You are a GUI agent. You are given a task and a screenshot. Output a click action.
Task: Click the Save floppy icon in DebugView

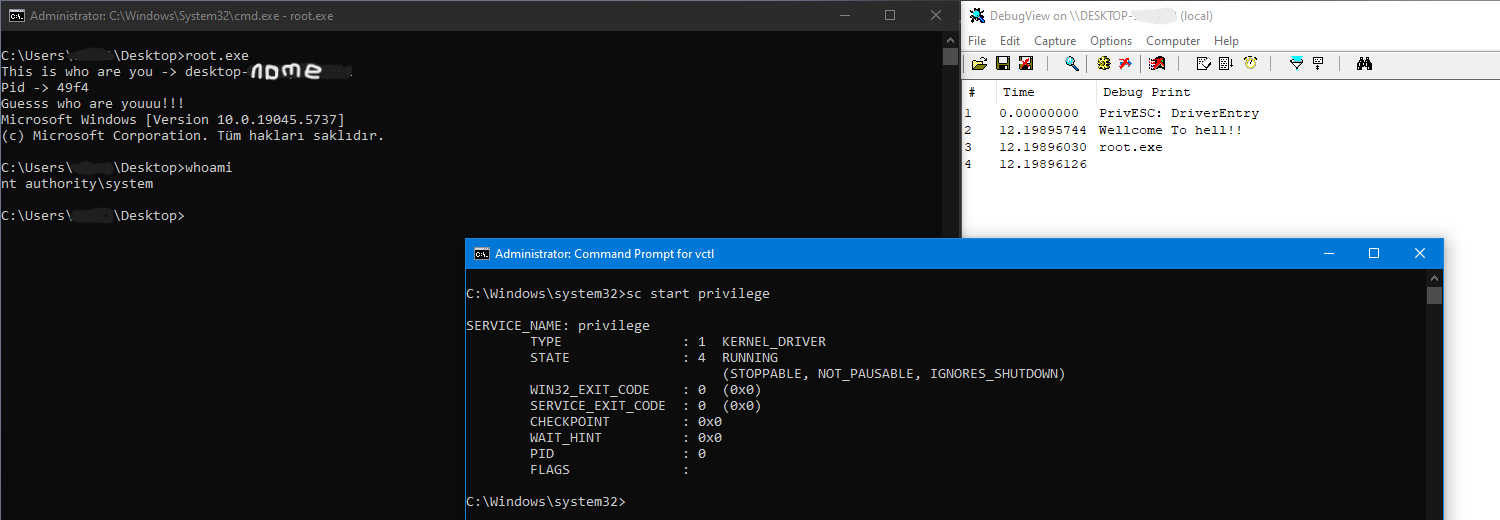point(1003,64)
